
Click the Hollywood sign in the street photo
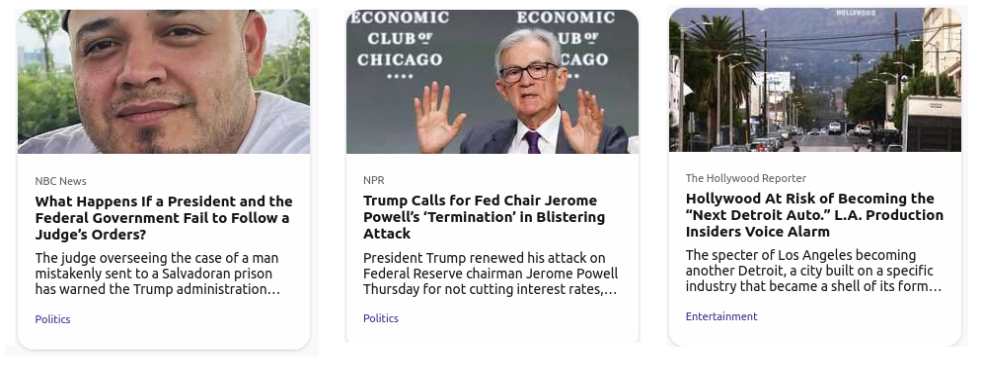[x=855, y=13]
